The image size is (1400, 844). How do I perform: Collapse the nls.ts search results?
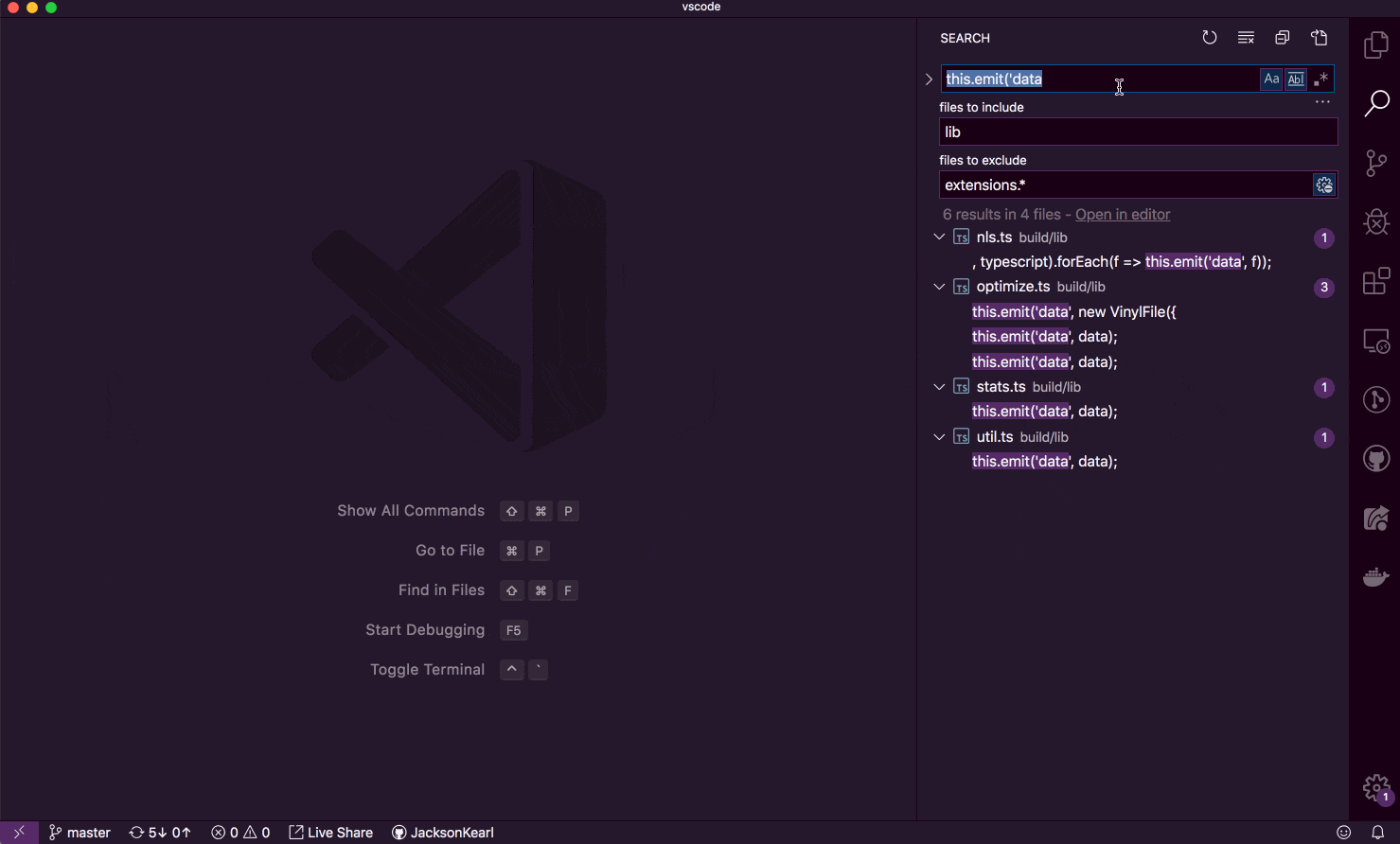[x=939, y=237]
